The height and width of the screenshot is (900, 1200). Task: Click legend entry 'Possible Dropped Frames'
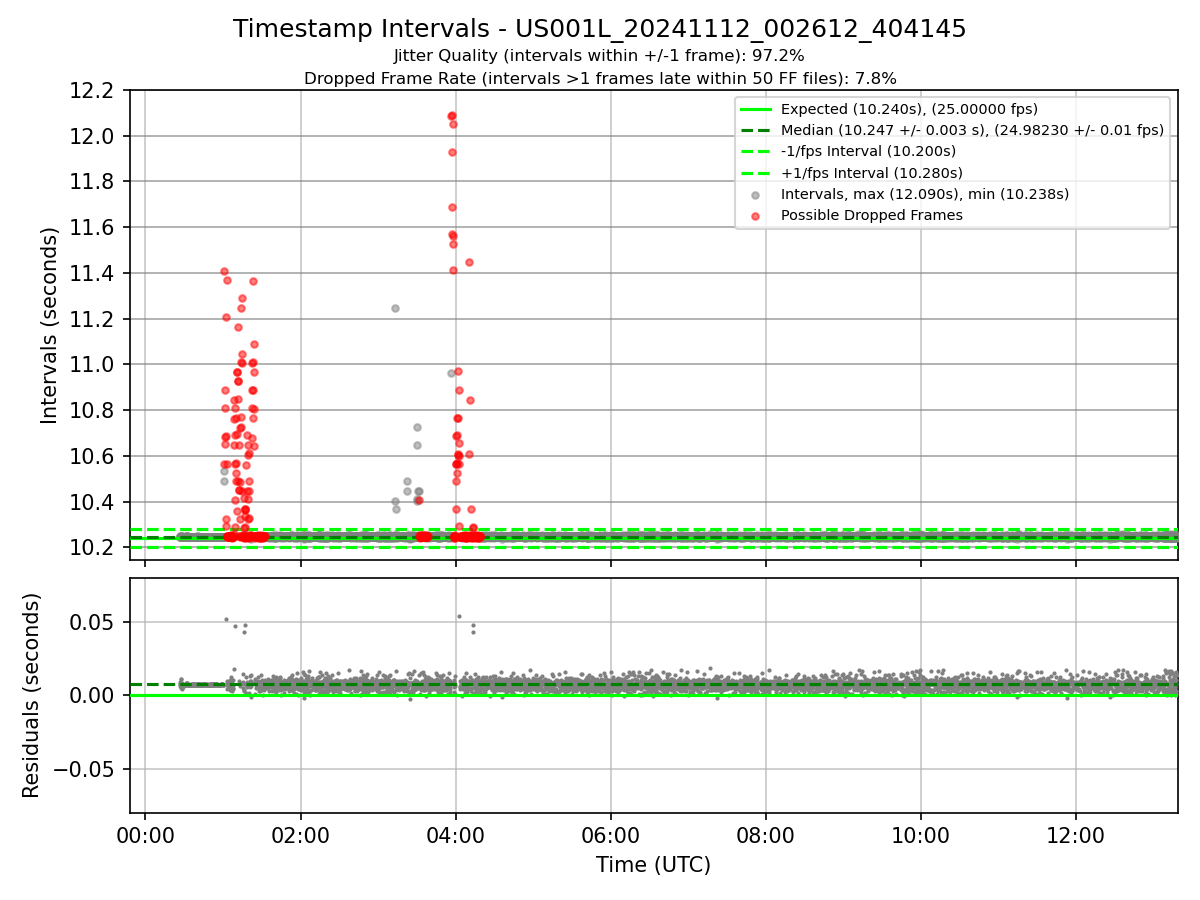coord(871,215)
